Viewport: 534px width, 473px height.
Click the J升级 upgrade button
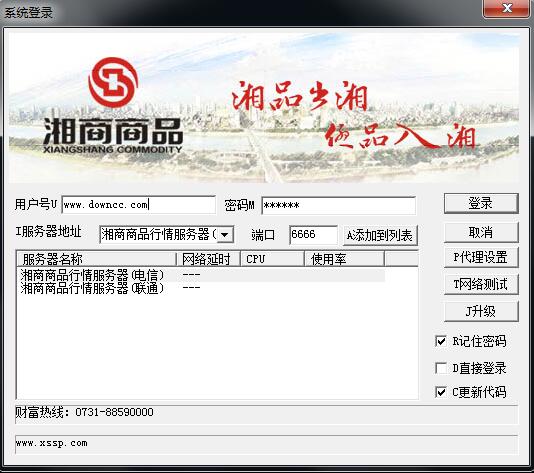tap(481, 311)
